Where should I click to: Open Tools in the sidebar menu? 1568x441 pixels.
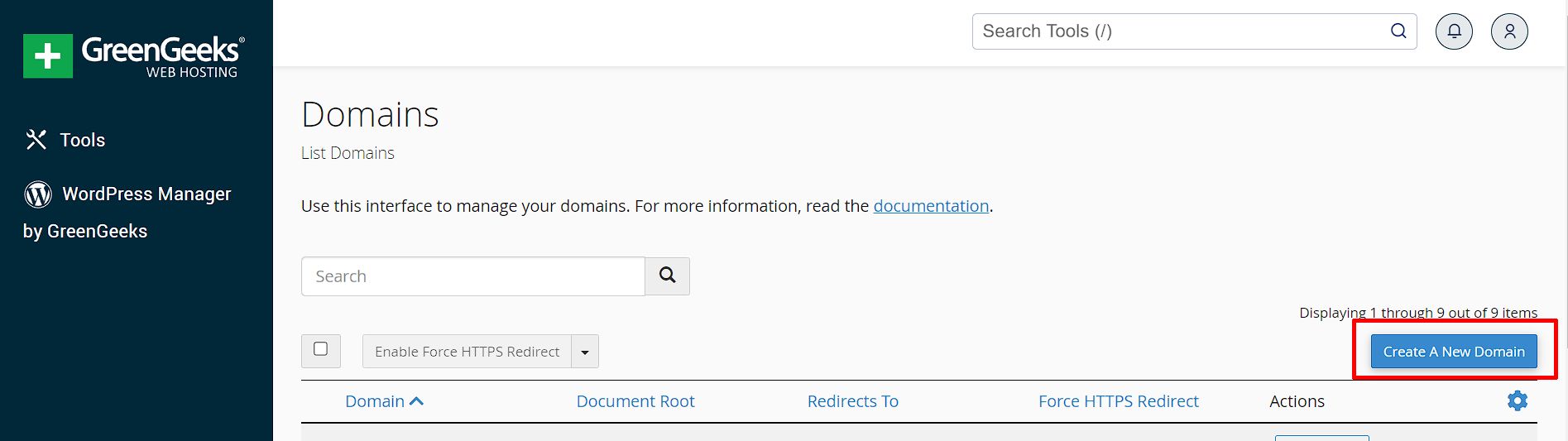tap(83, 140)
